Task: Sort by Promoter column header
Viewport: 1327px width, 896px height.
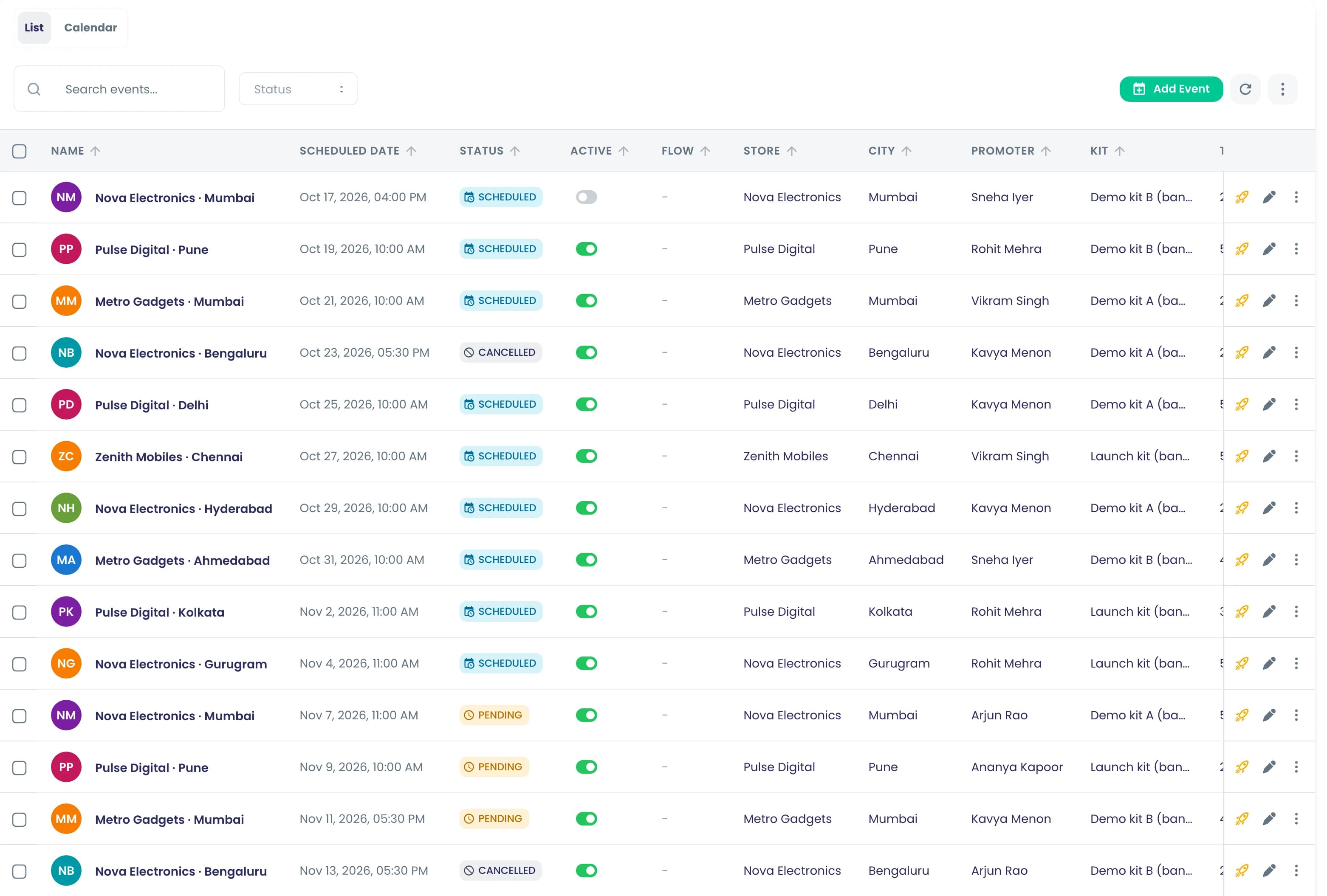Action: click(1011, 151)
